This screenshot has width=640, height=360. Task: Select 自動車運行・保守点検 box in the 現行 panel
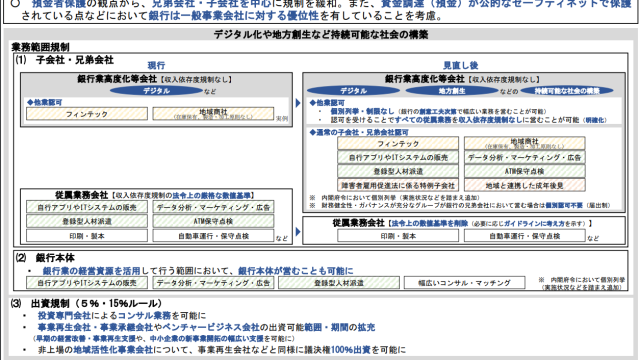point(213,236)
